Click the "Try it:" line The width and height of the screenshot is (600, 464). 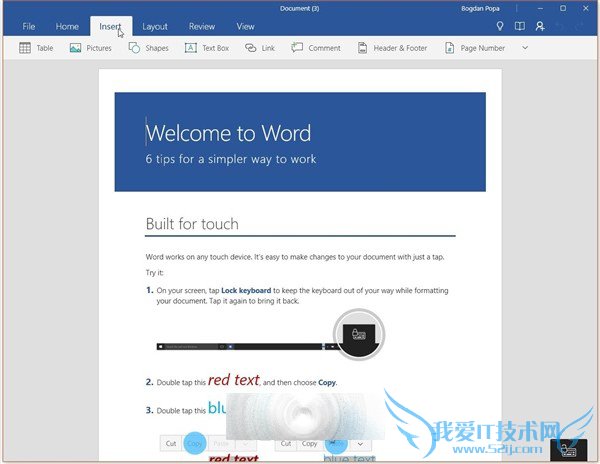tap(155, 273)
